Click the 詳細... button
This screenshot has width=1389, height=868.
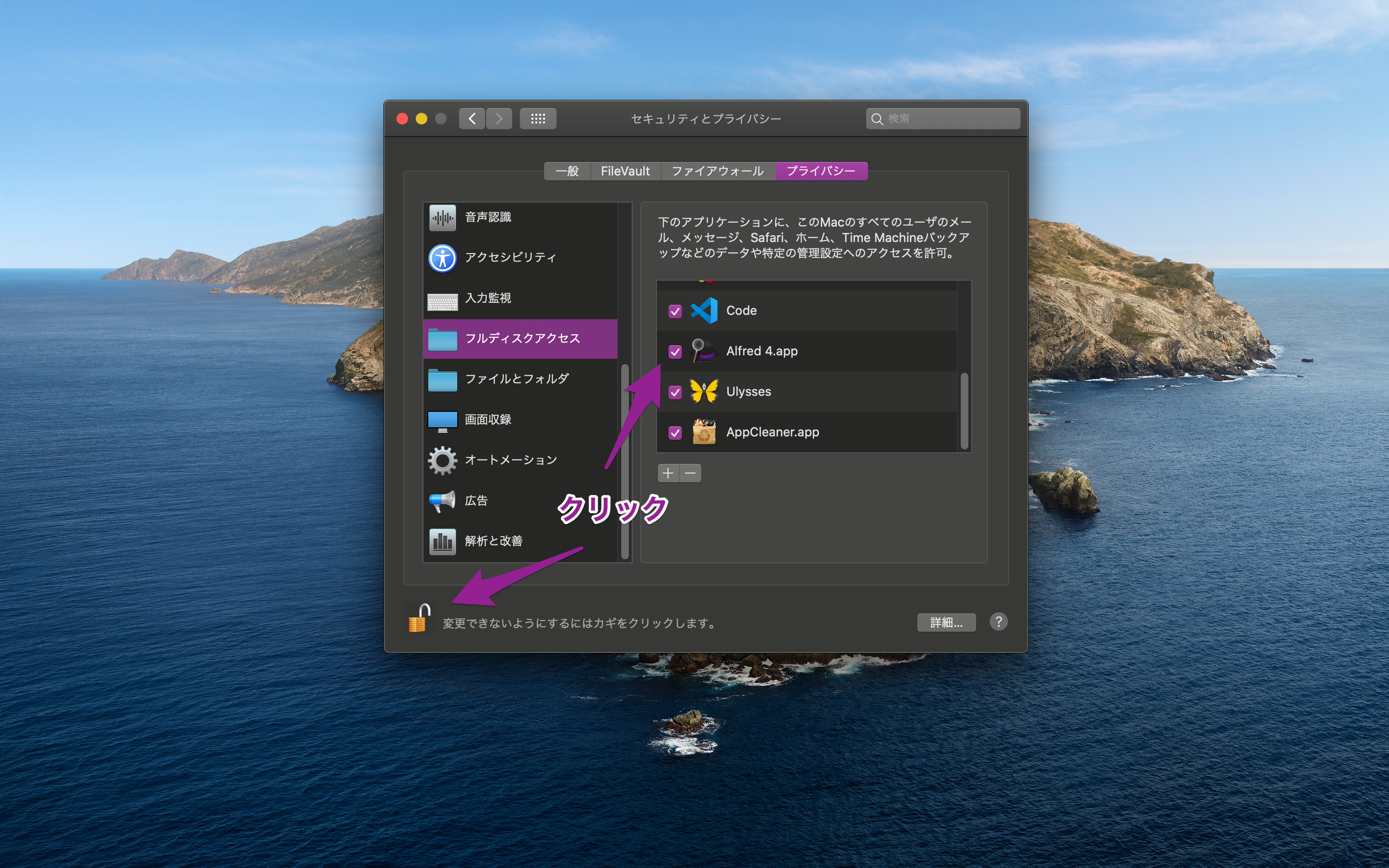(x=946, y=622)
